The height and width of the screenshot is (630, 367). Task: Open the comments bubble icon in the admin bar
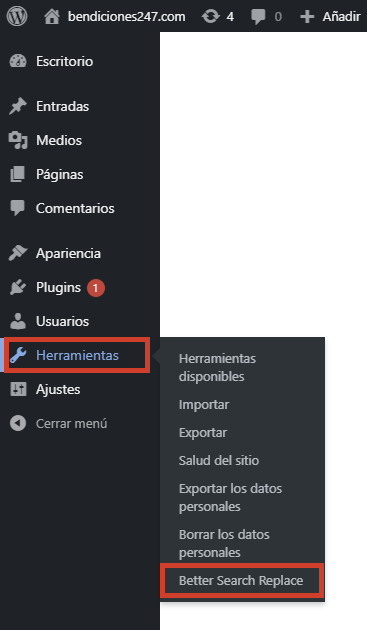click(258, 17)
